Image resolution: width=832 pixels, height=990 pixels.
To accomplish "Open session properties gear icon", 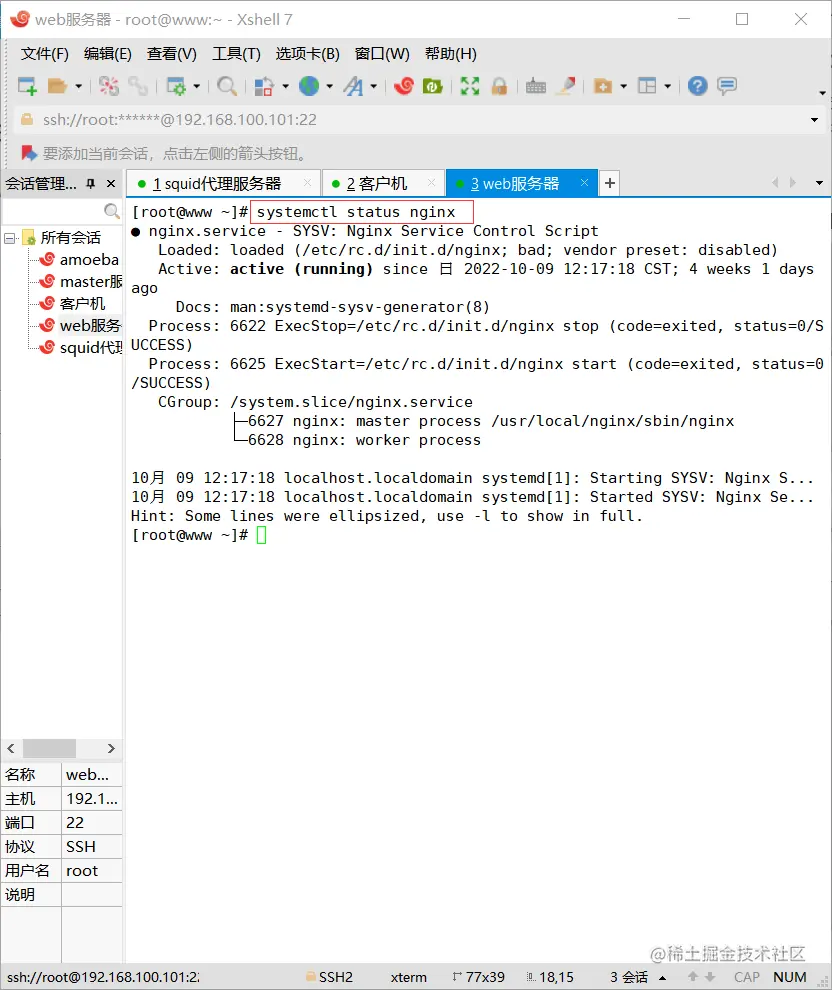I will 175,86.
